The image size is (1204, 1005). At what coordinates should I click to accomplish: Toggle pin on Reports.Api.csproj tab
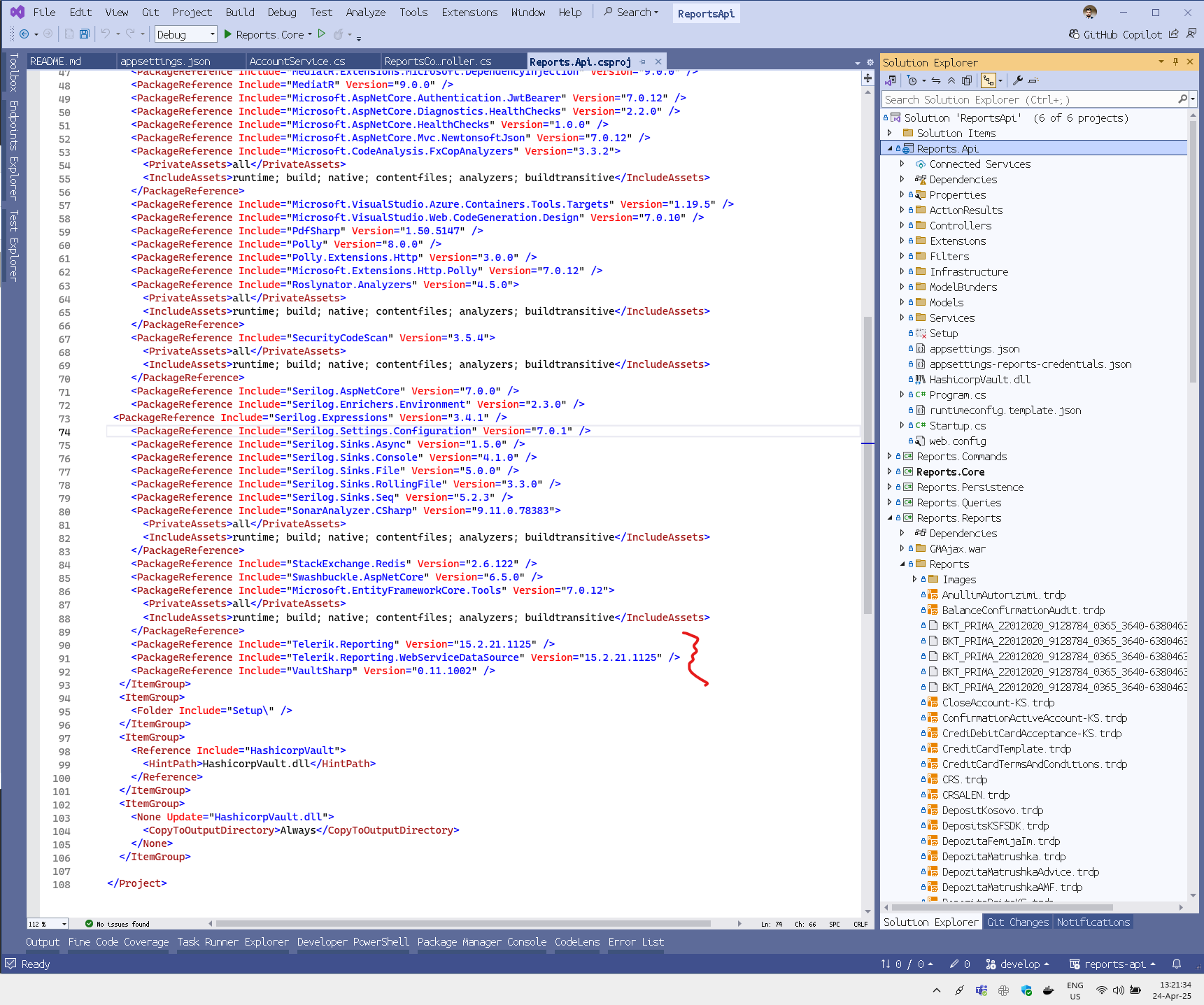[x=643, y=62]
